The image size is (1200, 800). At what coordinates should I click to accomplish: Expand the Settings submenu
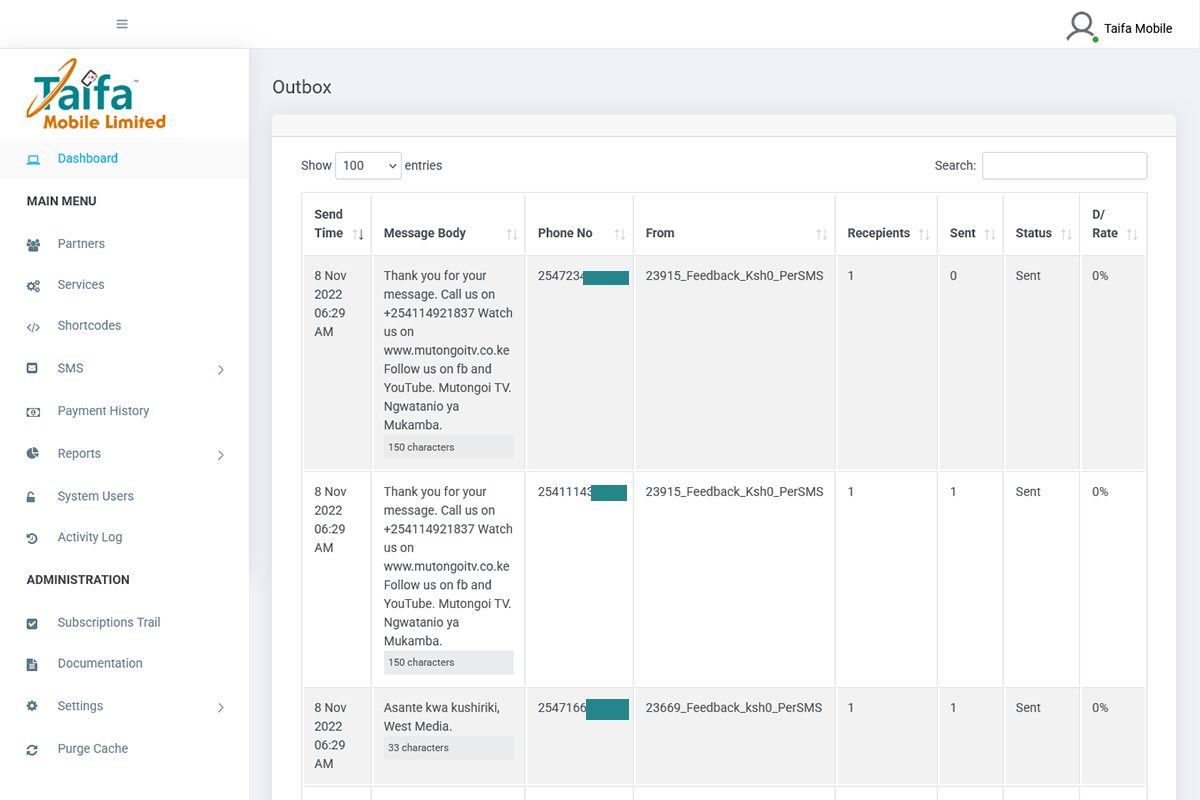[x=221, y=708]
